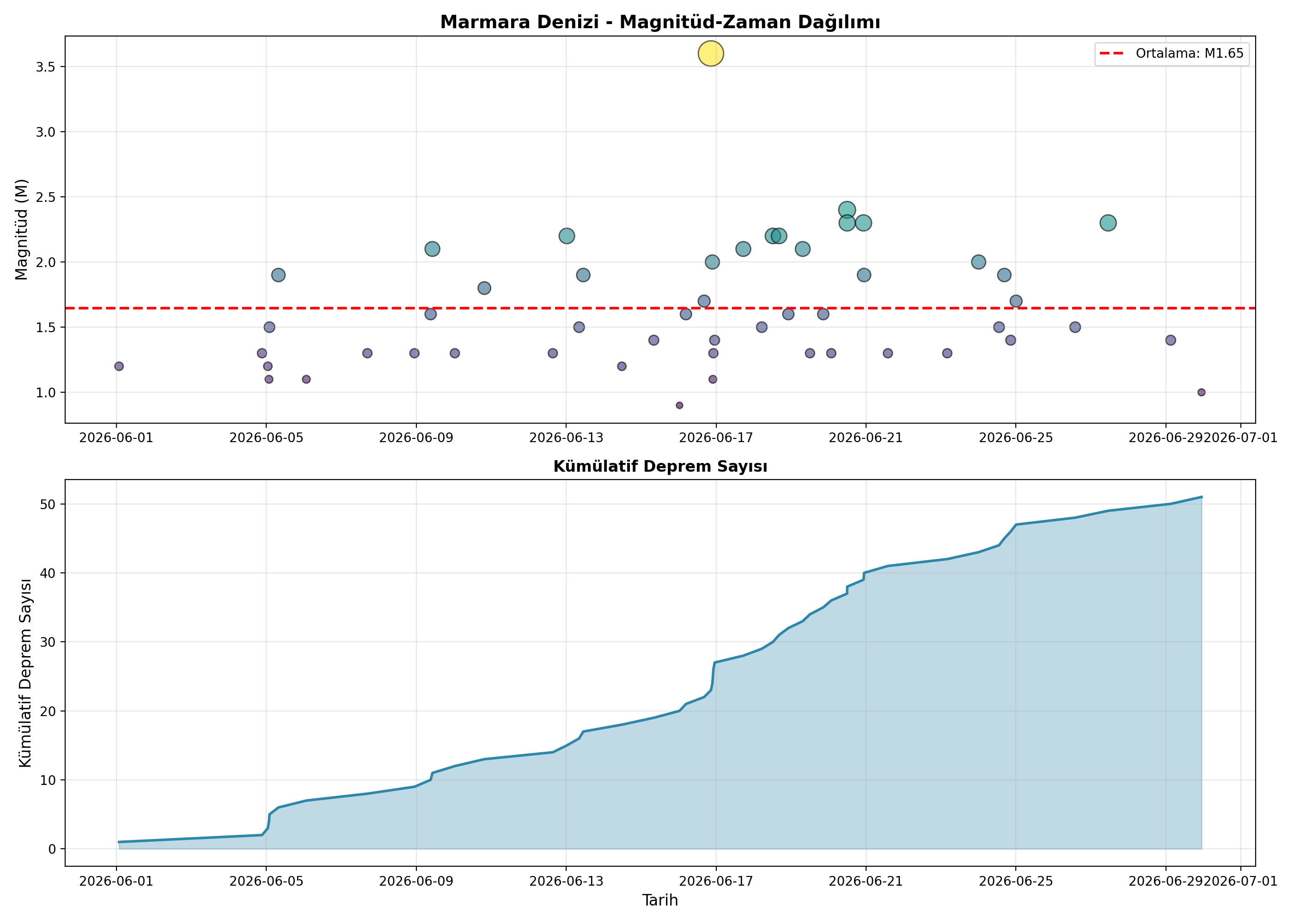The image size is (1294, 924).
Task: Click the "3.0" tick on magnitude axis
Action: (46, 132)
